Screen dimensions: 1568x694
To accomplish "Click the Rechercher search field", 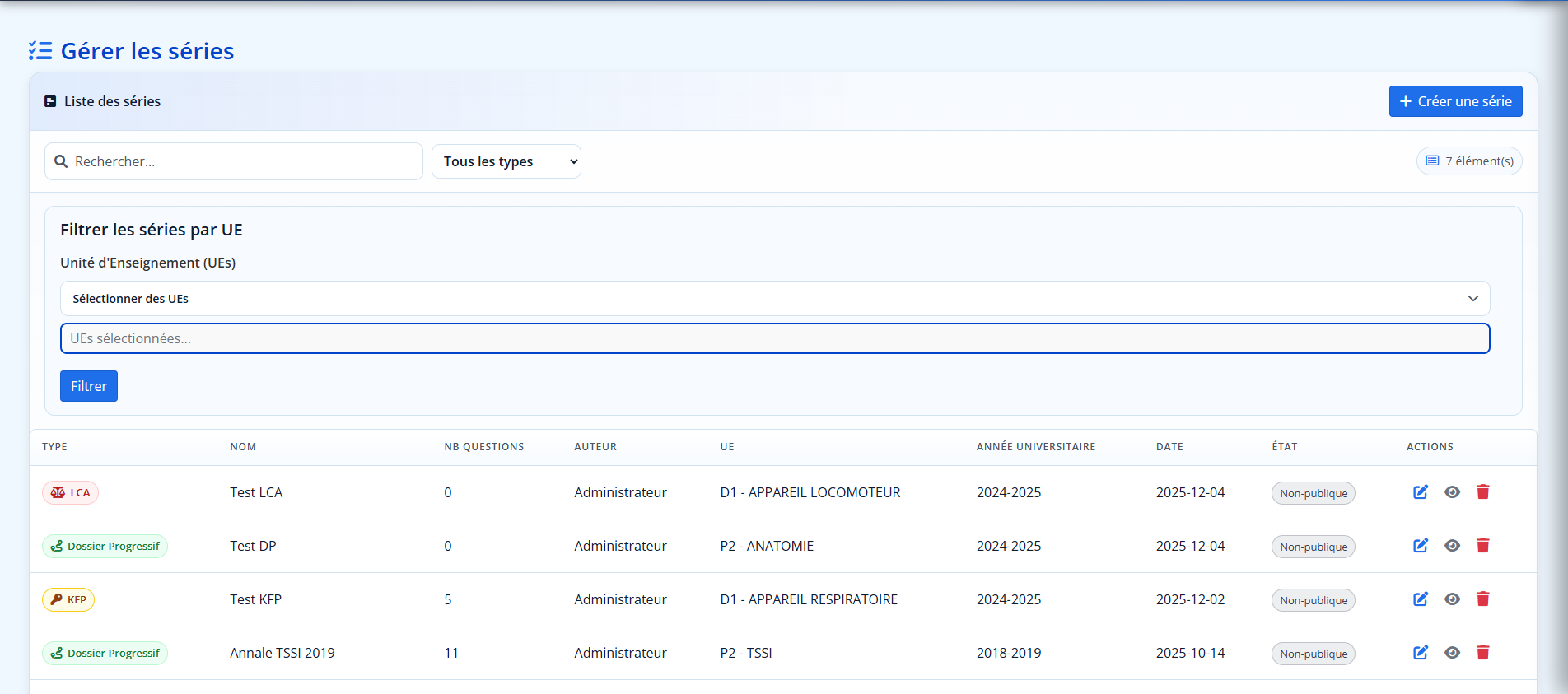I will [x=243, y=161].
